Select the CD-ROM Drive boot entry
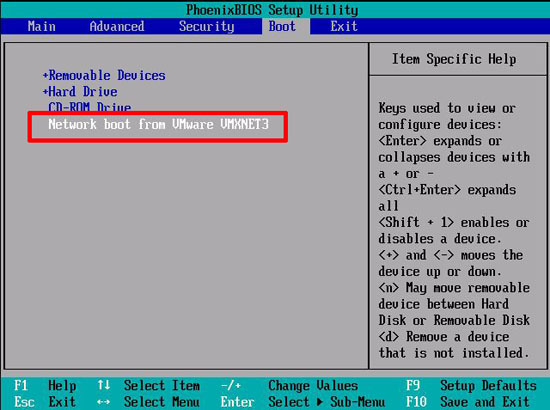Image resolution: width=550 pixels, height=410 pixels. pos(90,107)
